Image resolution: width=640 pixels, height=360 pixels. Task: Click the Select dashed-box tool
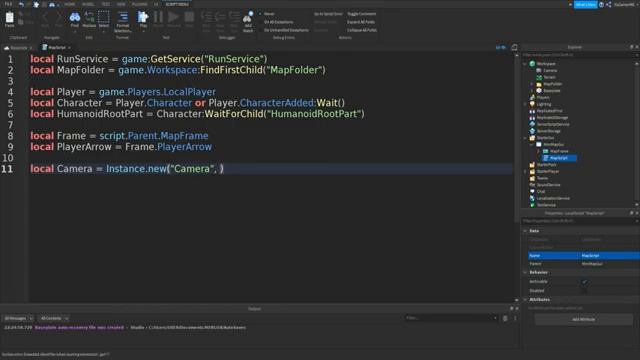pos(104,19)
